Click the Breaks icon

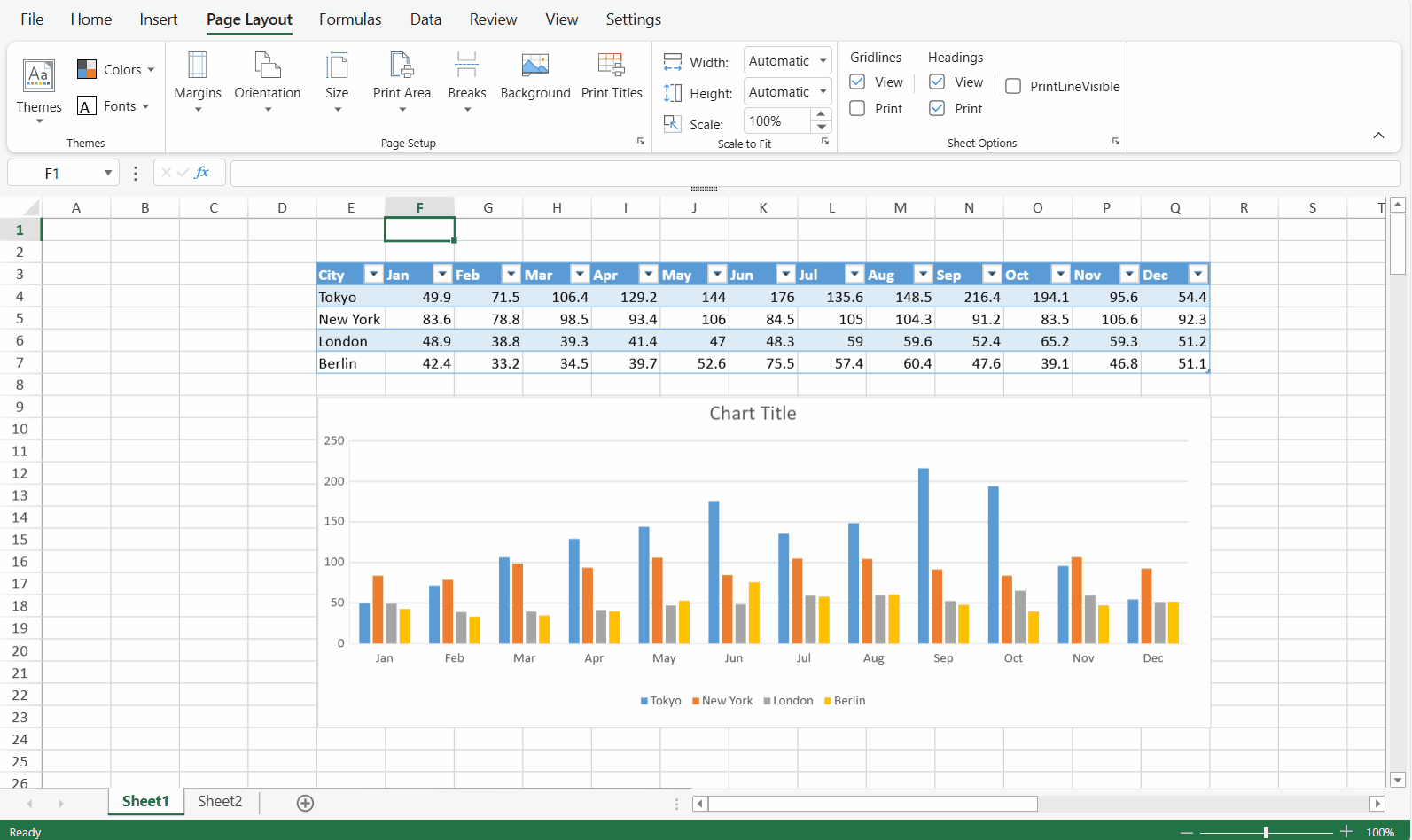(x=466, y=66)
